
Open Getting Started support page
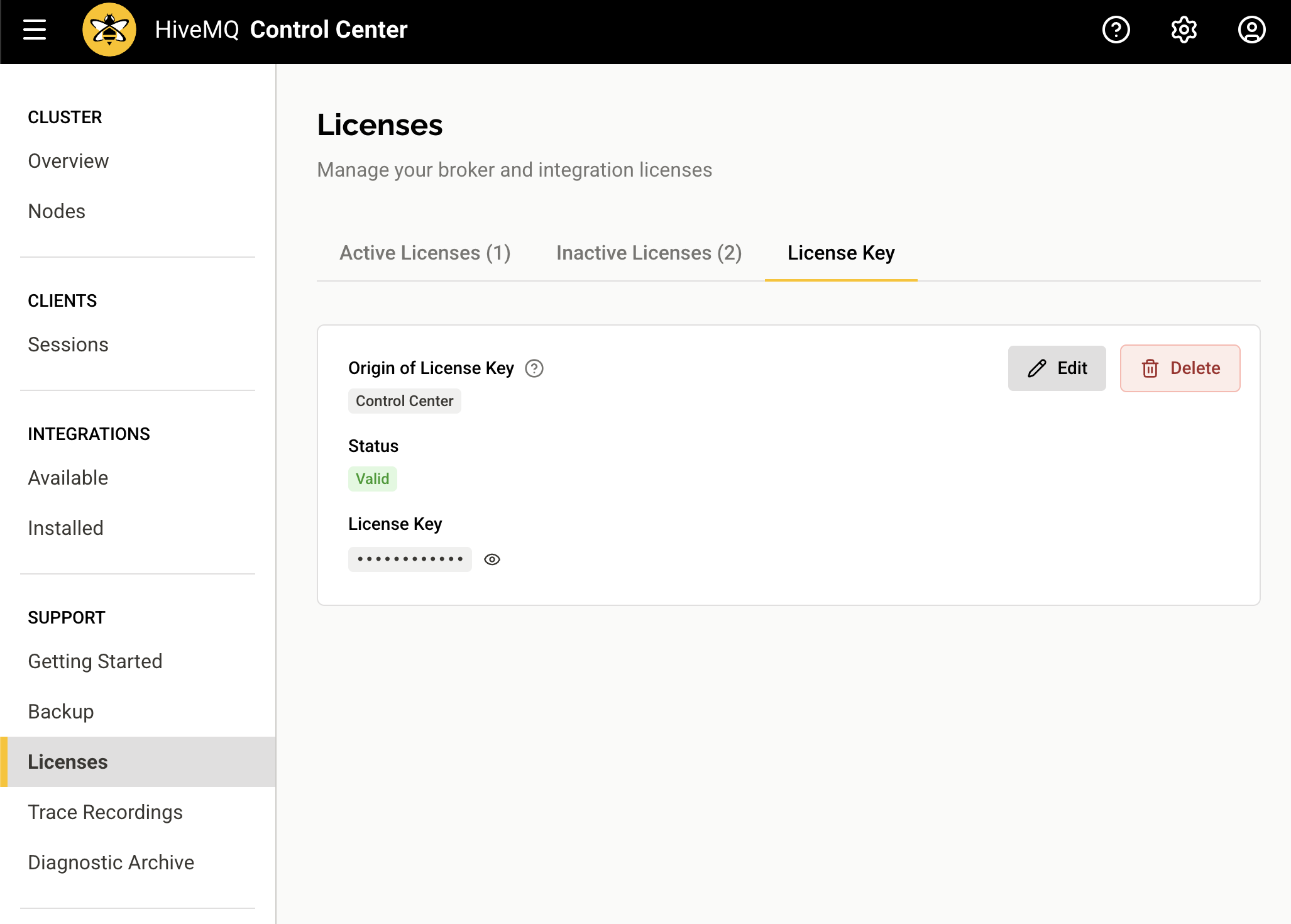95,661
